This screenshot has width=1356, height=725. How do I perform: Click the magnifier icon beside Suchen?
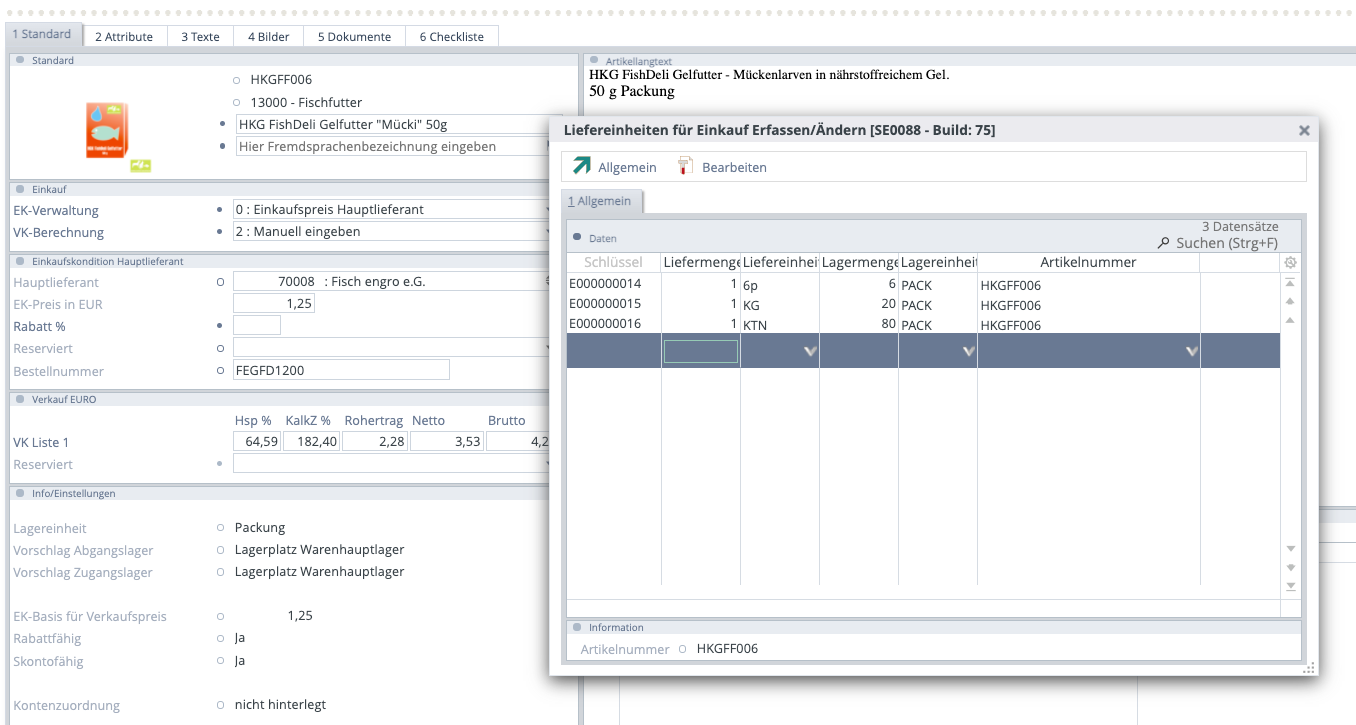(x=1163, y=243)
